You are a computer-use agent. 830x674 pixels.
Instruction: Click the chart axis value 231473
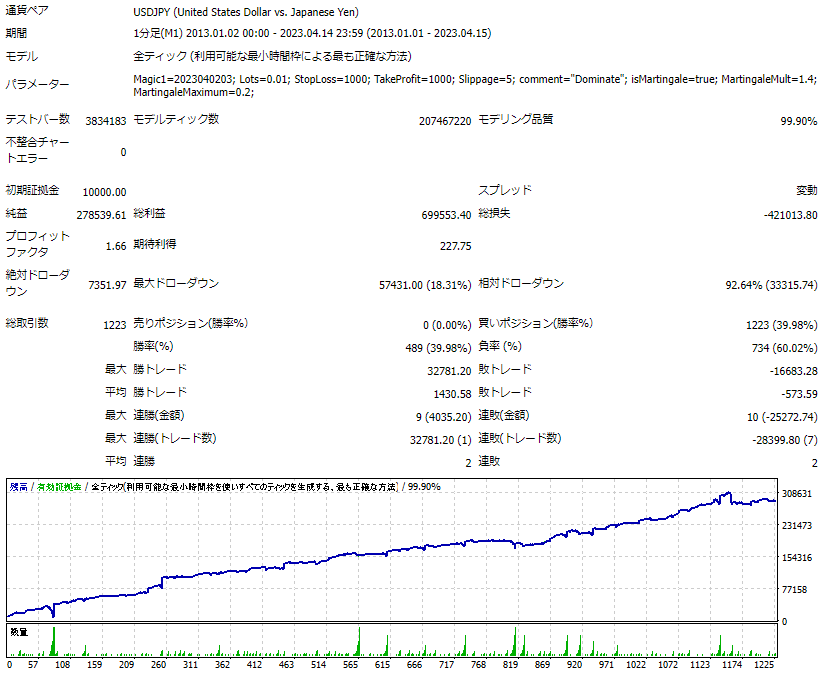tap(797, 525)
